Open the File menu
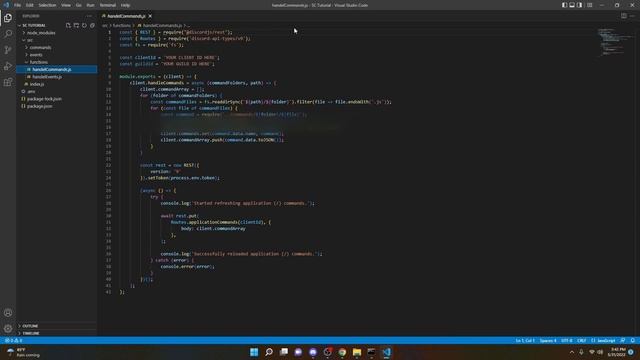640x360 pixels. click(x=17, y=5)
